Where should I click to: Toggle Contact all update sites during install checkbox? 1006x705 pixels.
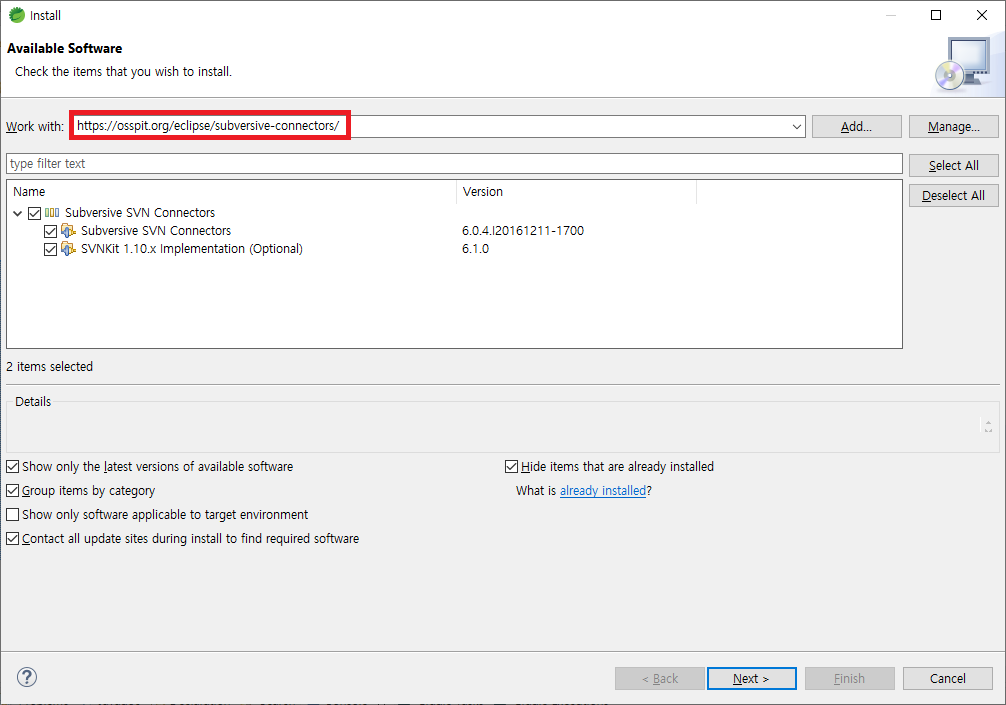pyautogui.click(x=12, y=539)
